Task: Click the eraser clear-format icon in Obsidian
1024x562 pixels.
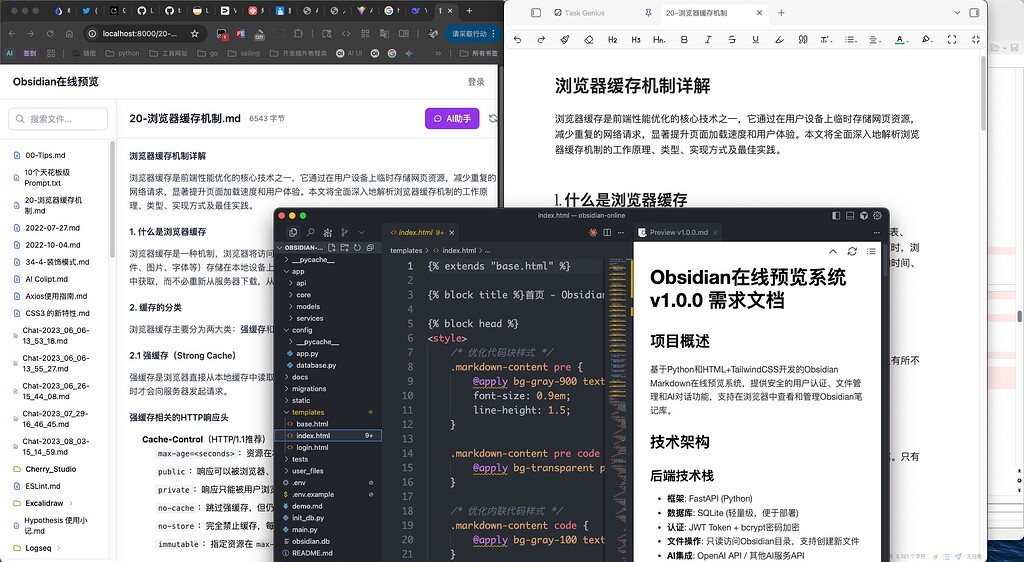Action: click(588, 40)
